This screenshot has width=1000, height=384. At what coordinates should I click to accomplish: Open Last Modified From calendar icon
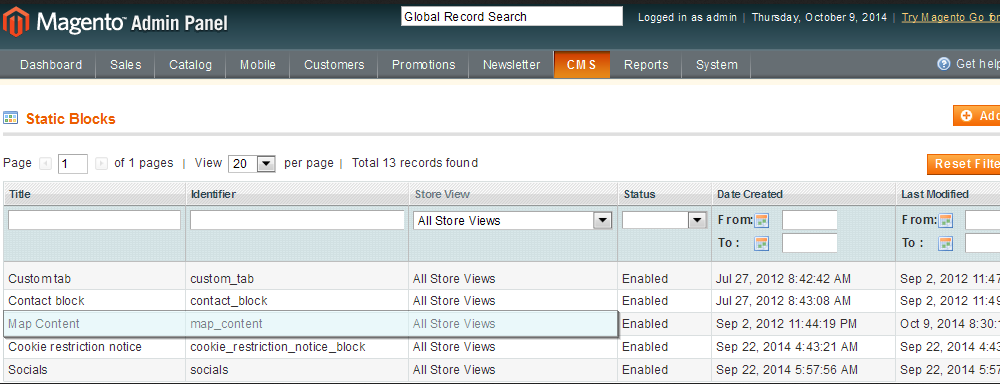pyautogui.click(x=946, y=220)
